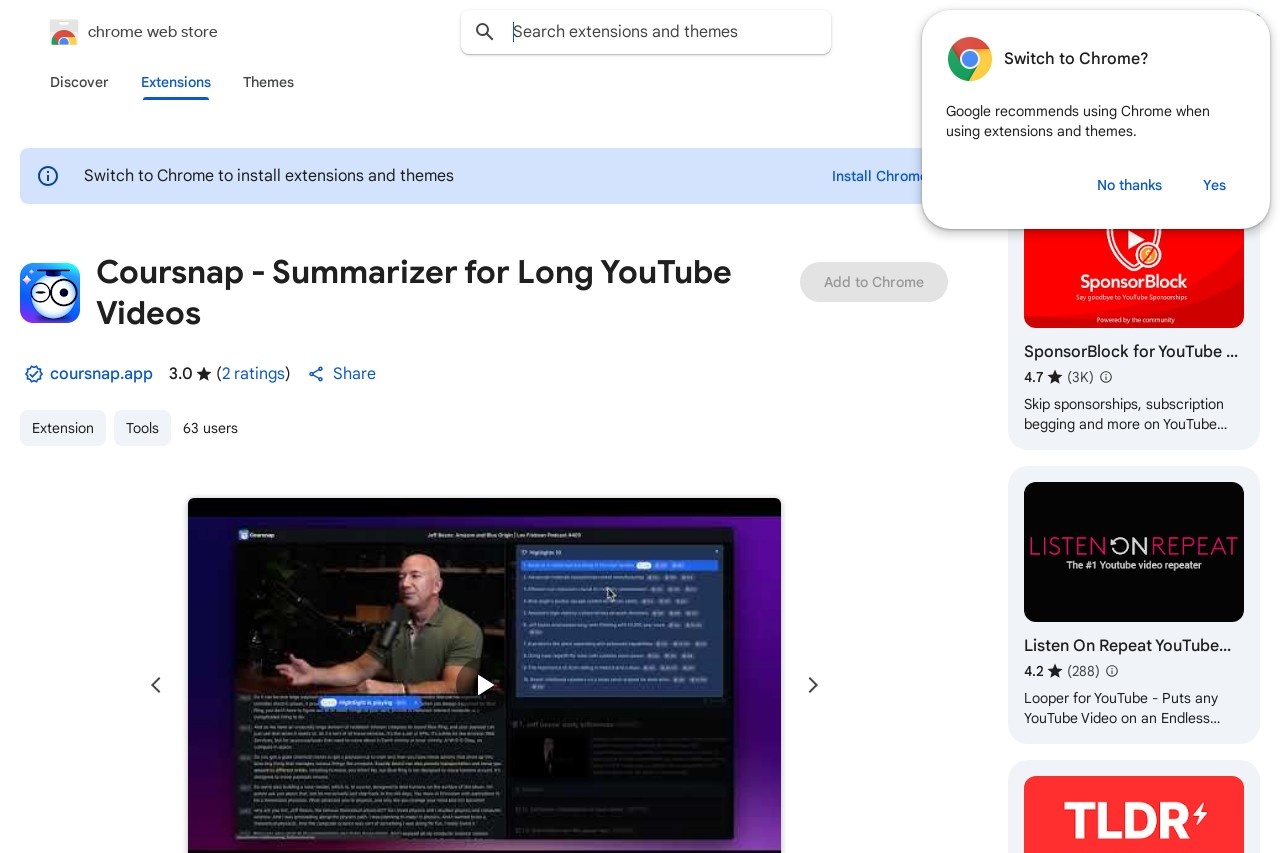Click the Coursnap Summarizer page title
The width and height of the screenshot is (1280, 853).
[x=414, y=293]
